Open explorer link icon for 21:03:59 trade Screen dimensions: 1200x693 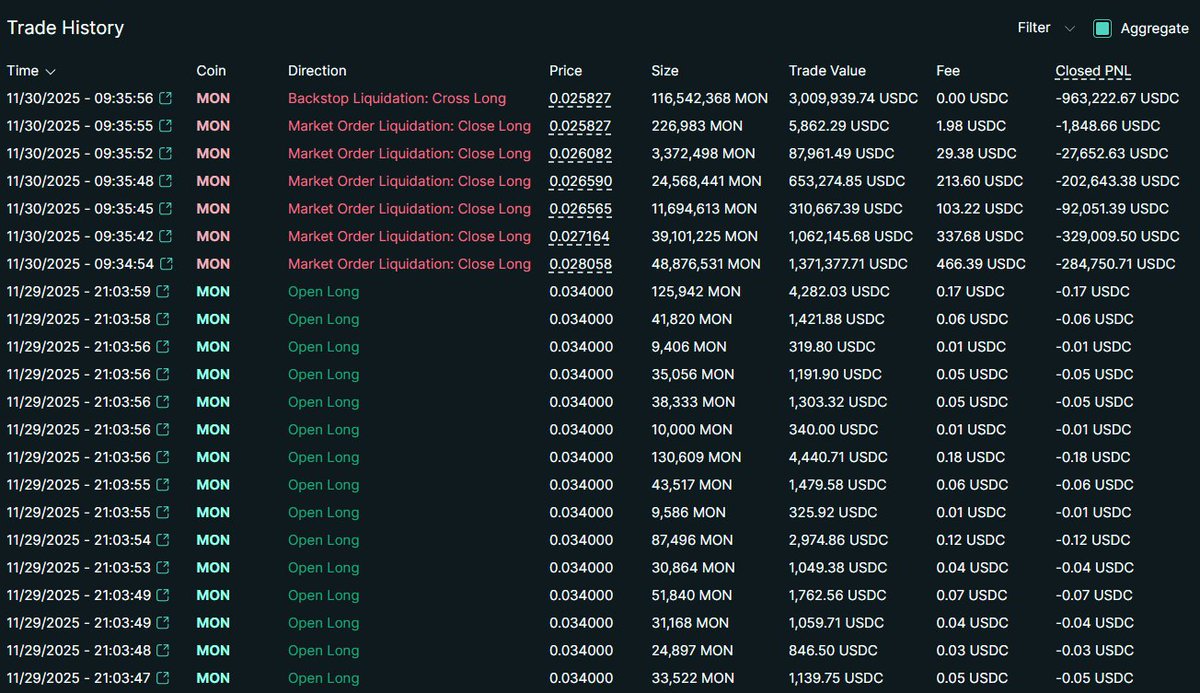163,291
